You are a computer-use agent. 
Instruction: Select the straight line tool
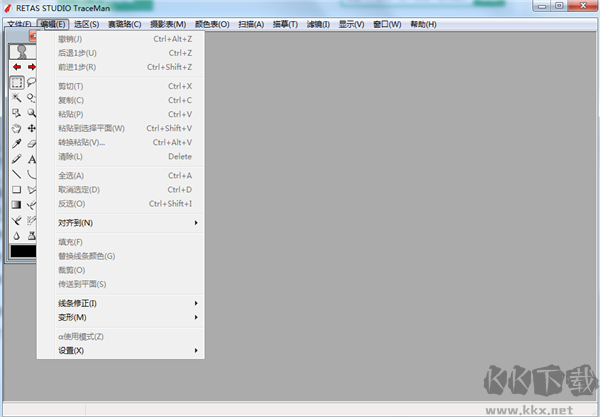(16, 174)
